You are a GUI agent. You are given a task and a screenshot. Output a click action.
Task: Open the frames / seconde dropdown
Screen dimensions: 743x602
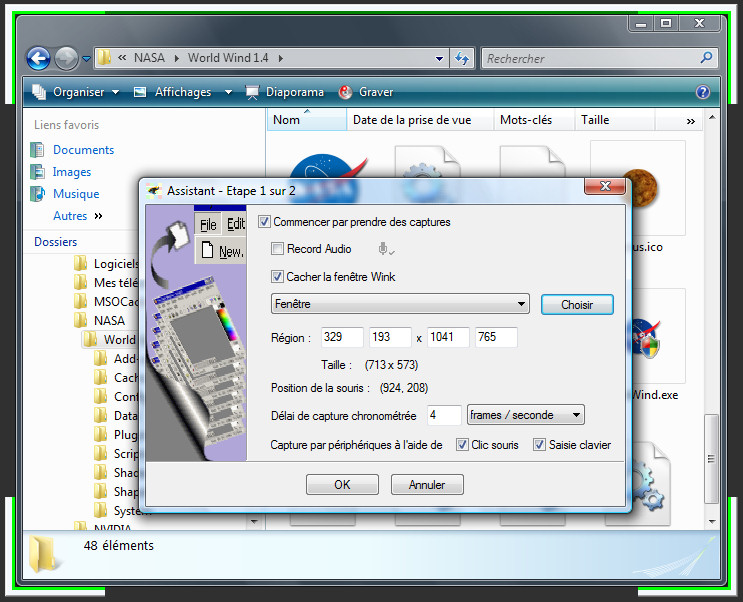coord(526,415)
